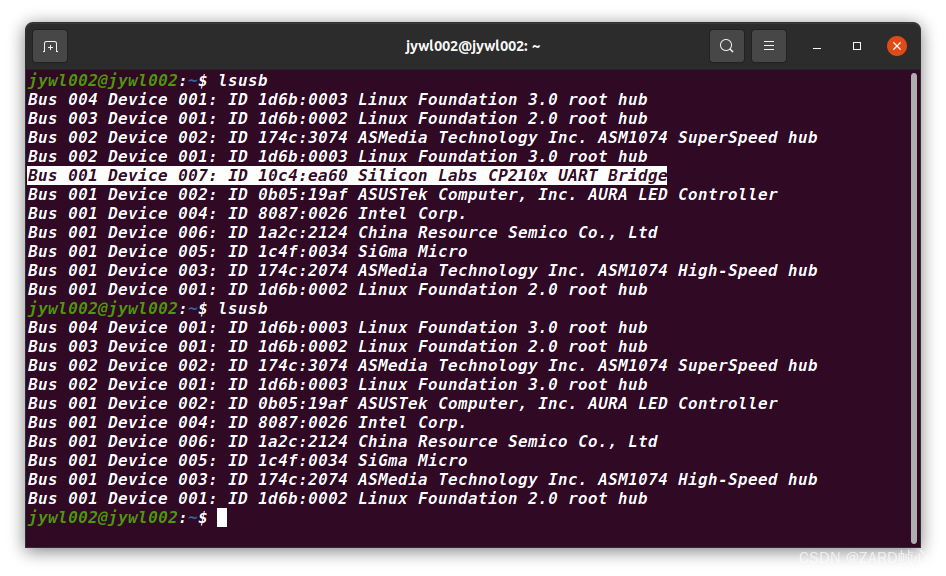Click first China Resource Semico line
The image size is (946, 576).
point(342,233)
